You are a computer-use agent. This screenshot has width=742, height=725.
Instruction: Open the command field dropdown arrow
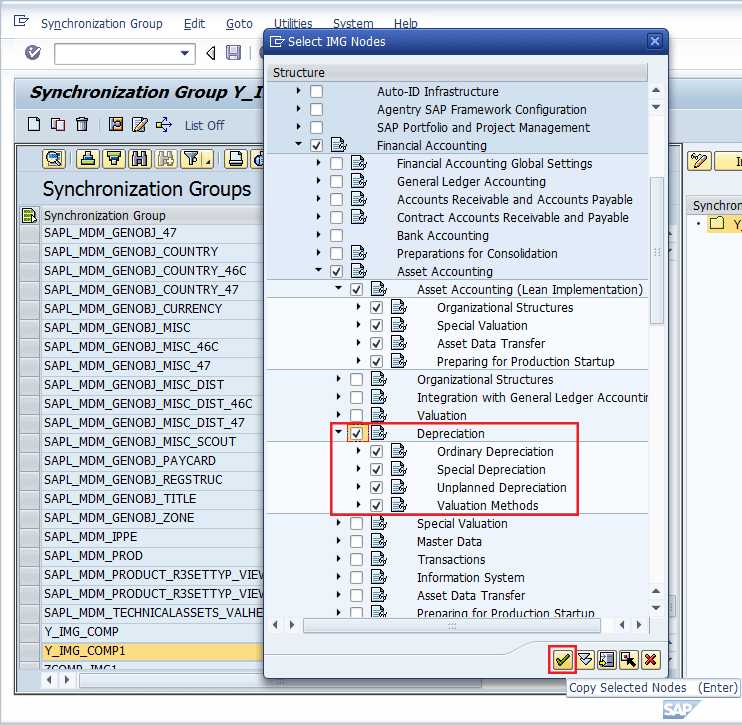coord(185,53)
